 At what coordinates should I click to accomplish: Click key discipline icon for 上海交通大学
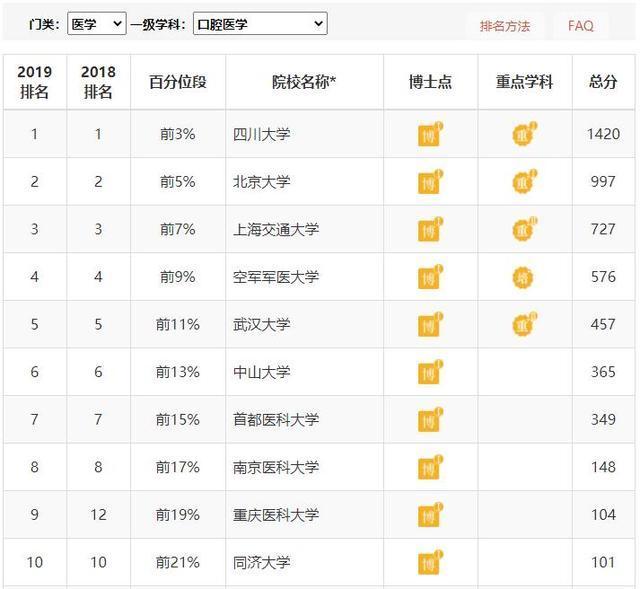tap(523, 230)
